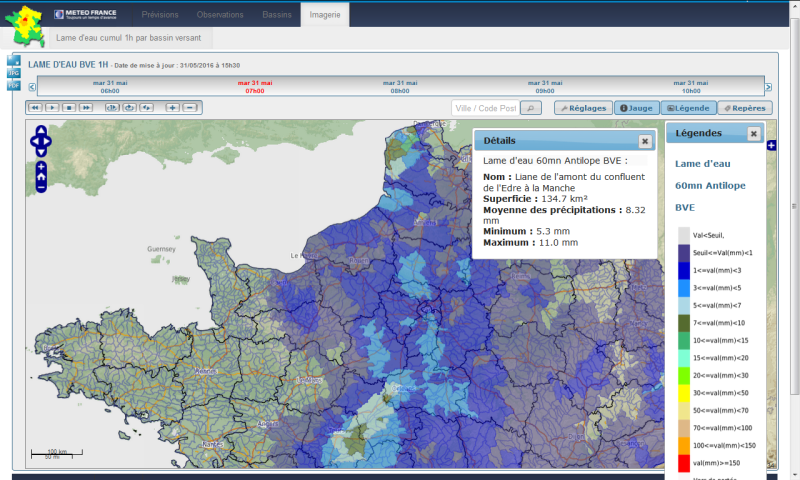The width and height of the screenshot is (800, 480).
Task: Stop the animation playback
Action: (69, 107)
